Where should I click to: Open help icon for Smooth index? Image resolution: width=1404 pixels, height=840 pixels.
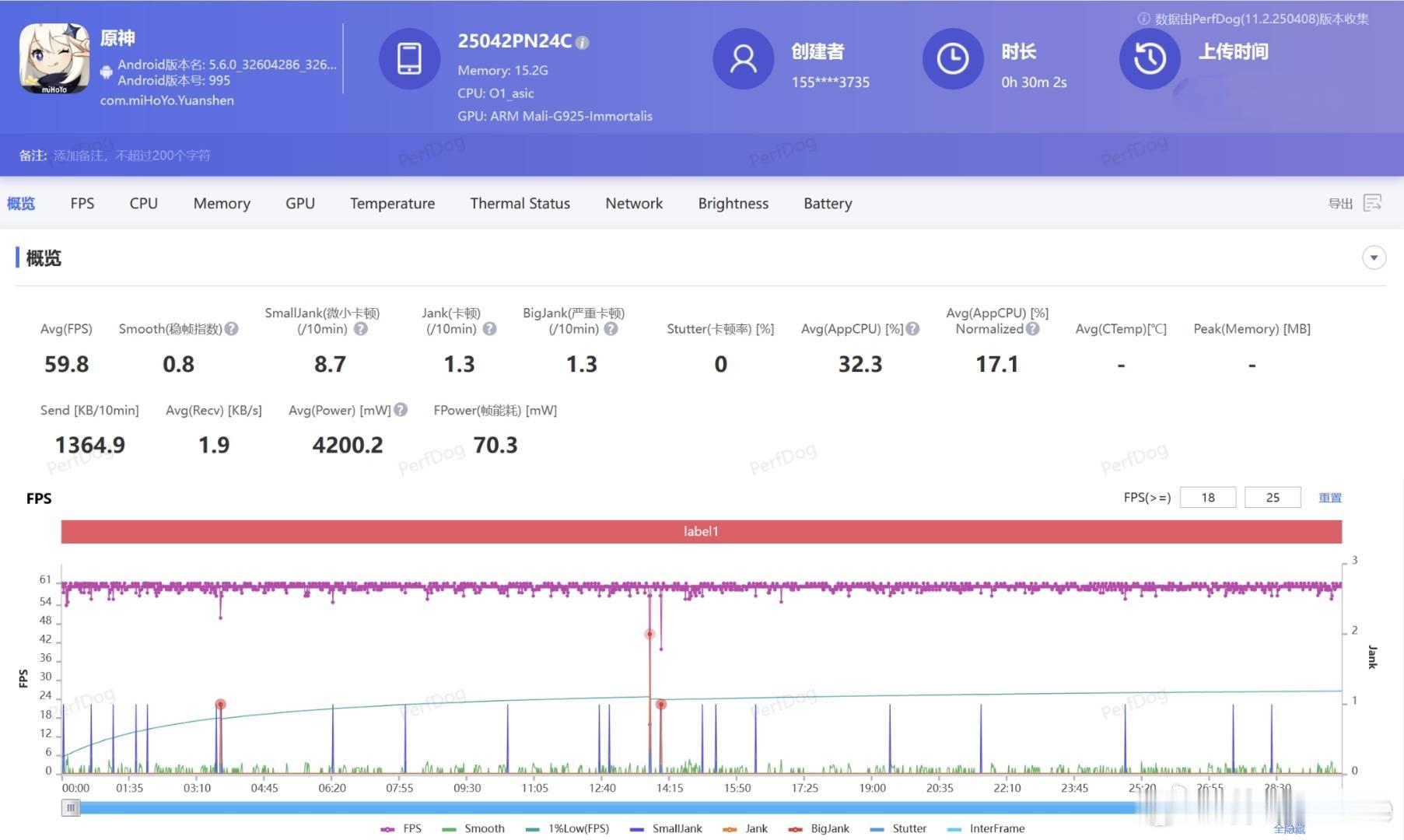[x=232, y=329]
